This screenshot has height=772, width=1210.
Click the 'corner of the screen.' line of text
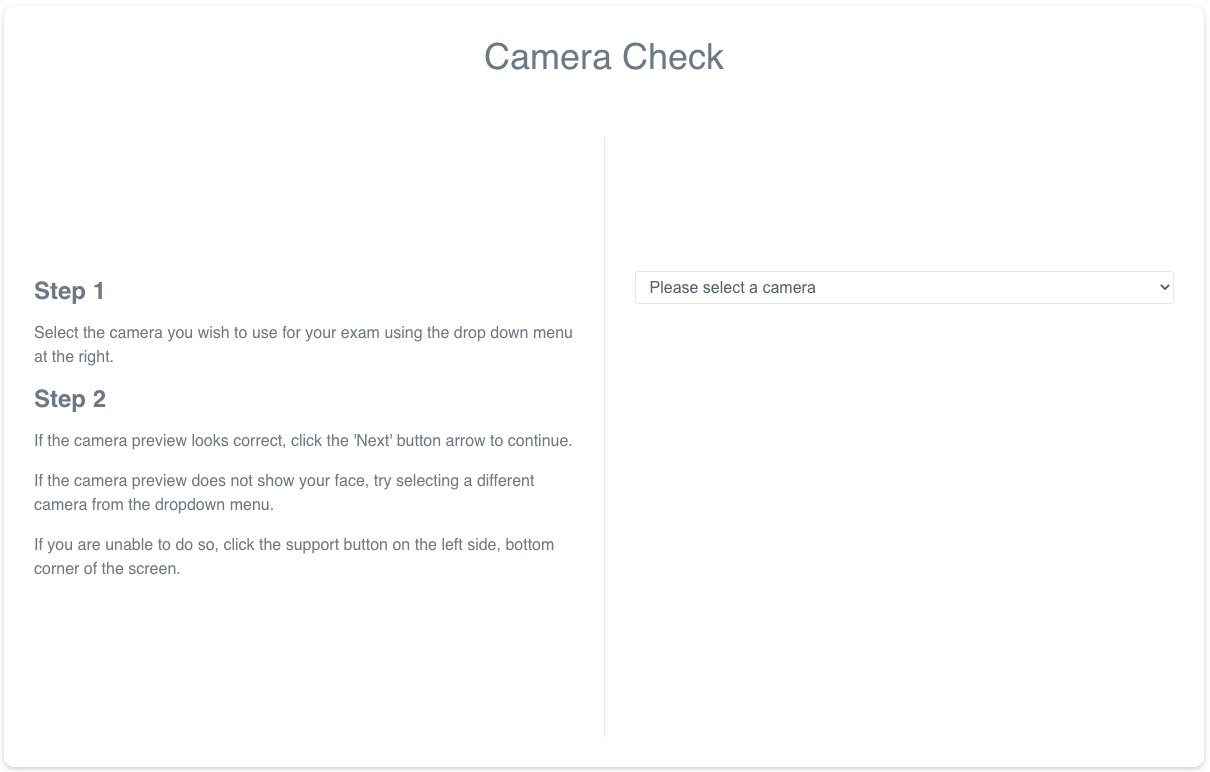107,569
